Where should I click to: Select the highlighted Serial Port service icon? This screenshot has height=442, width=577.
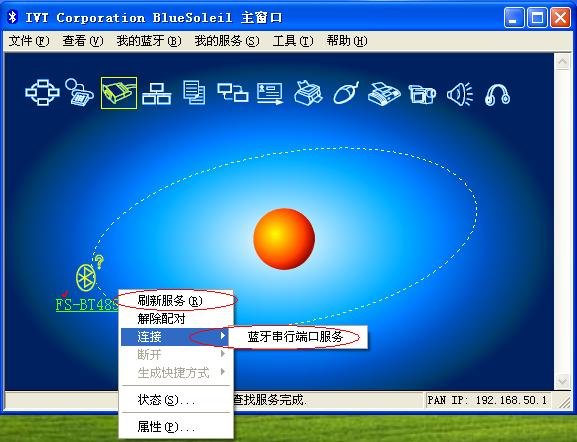click(x=119, y=93)
